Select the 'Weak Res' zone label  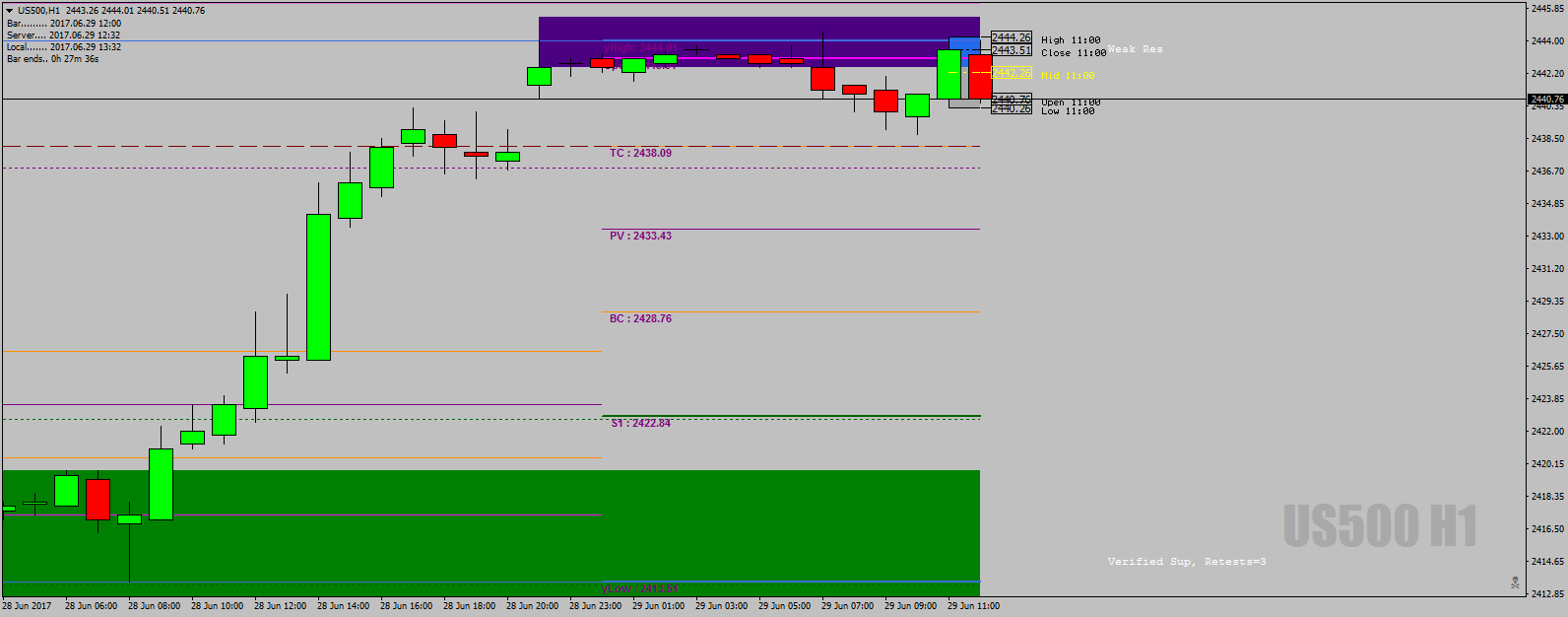point(1135,49)
